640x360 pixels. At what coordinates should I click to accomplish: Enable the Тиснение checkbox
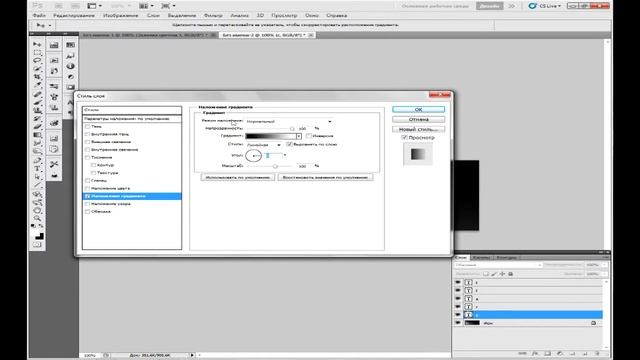pos(87,158)
